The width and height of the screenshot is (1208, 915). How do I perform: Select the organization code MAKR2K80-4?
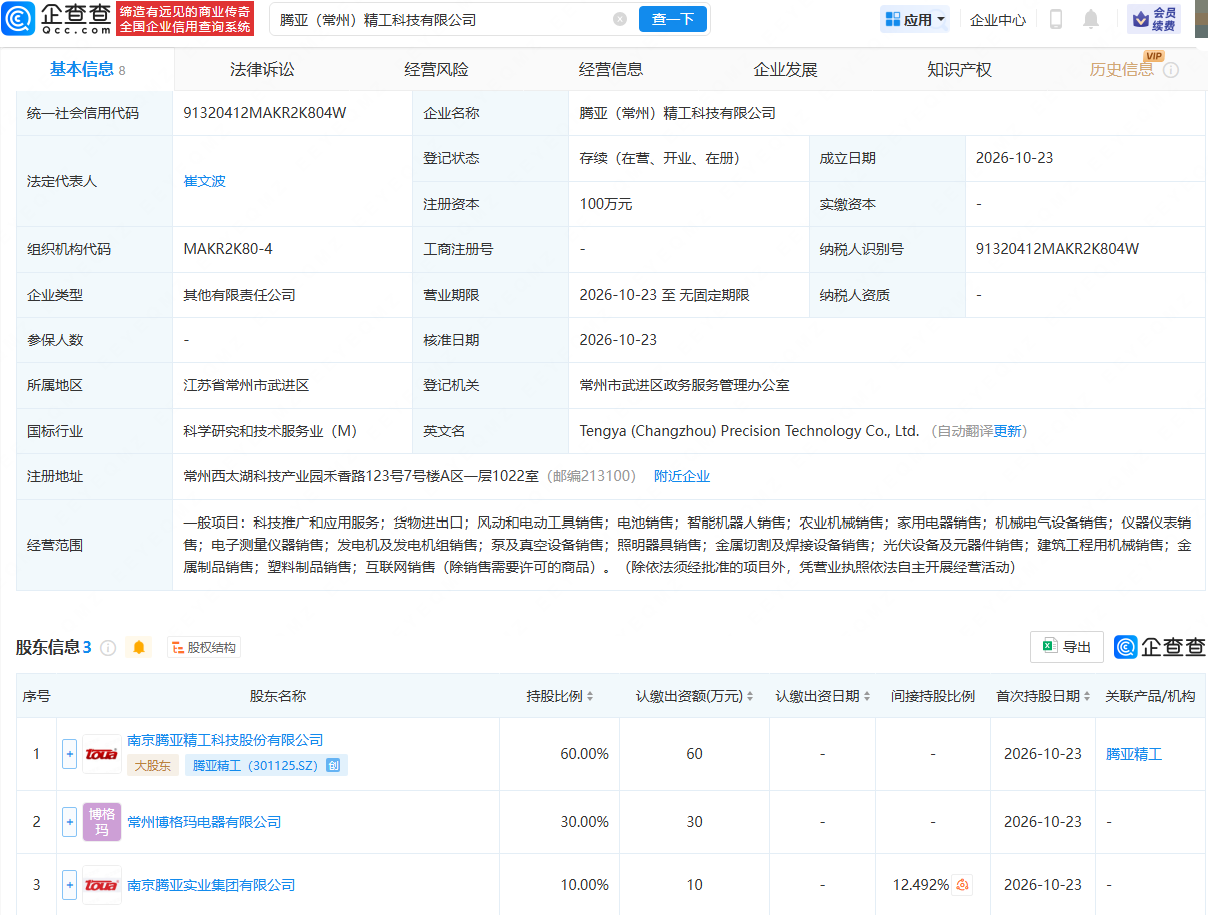(x=228, y=249)
